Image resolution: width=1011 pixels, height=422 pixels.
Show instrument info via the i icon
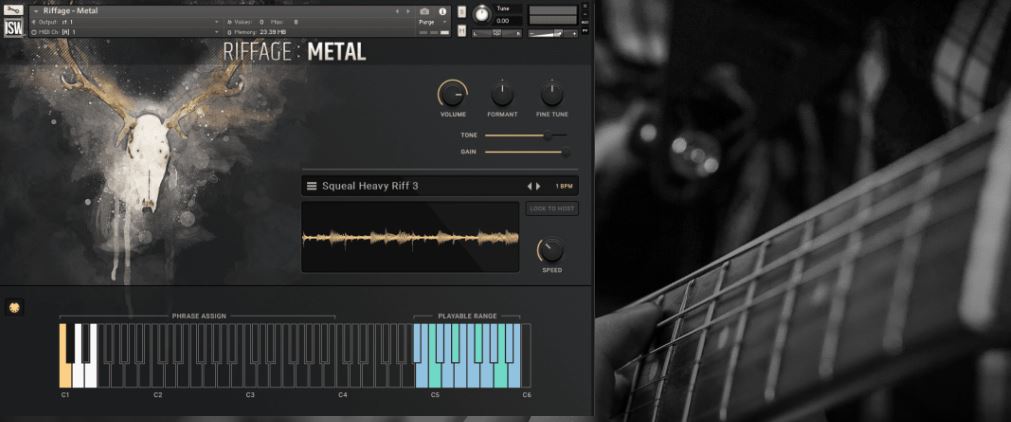point(442,12)
